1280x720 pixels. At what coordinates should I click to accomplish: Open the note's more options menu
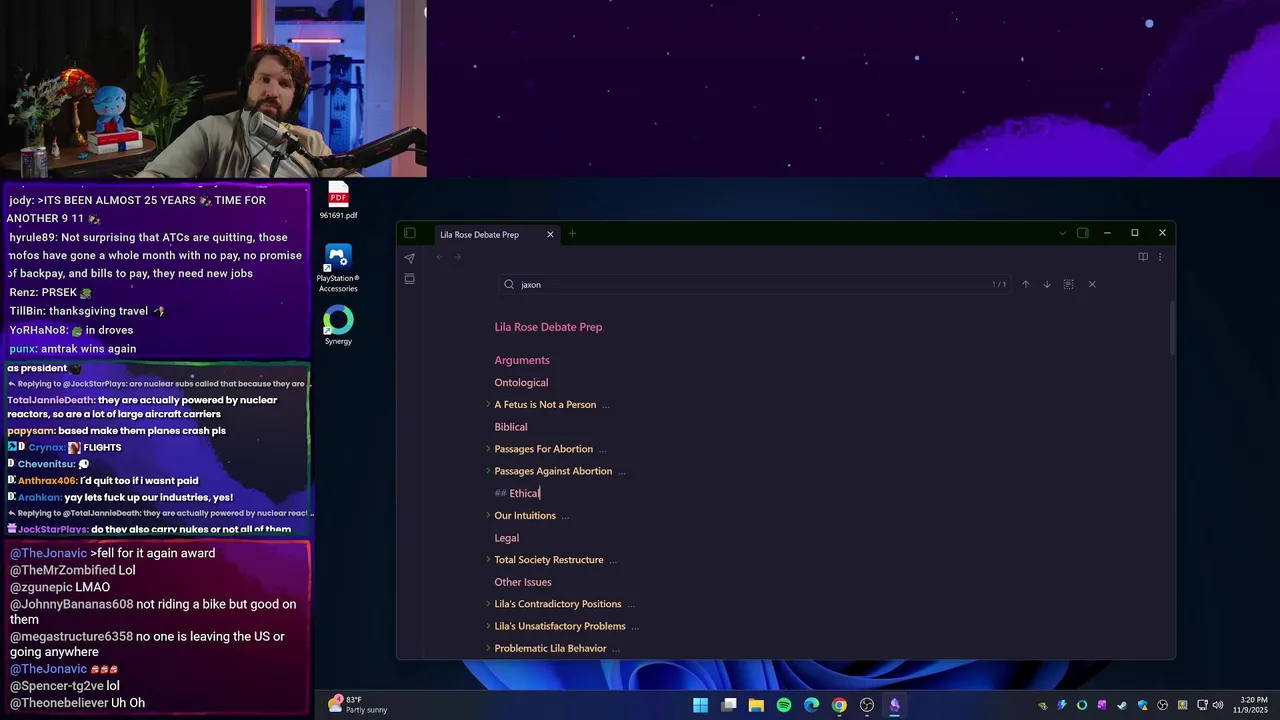point(1160,257)
